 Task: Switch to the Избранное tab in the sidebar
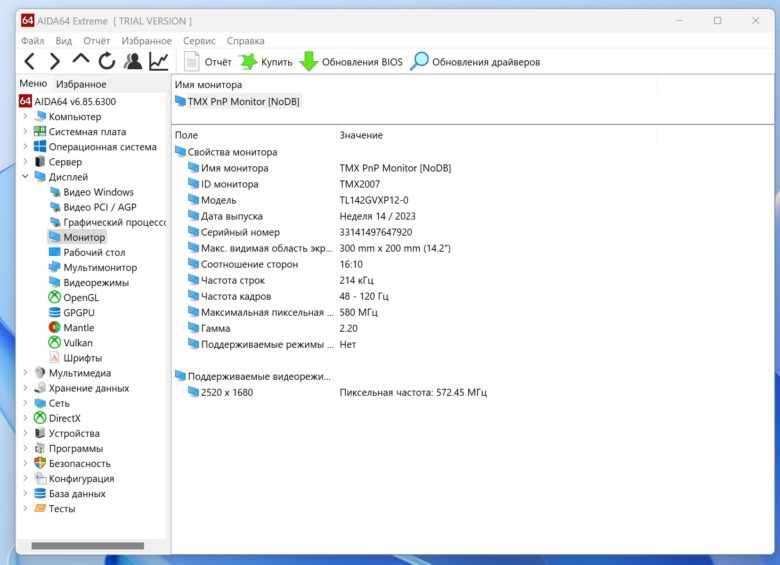tap(81, 84)
